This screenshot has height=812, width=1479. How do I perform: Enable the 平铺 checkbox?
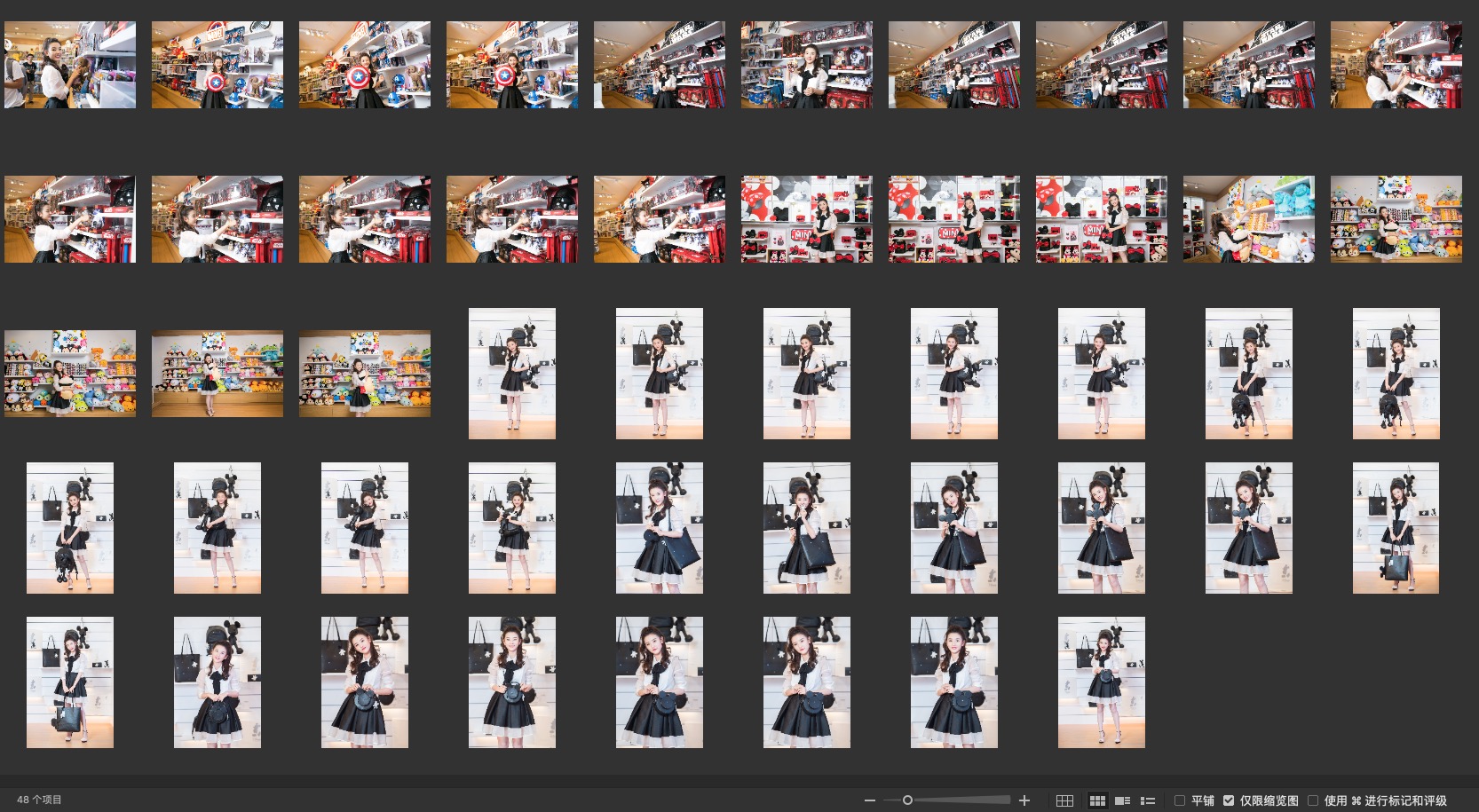[1180, 800]
